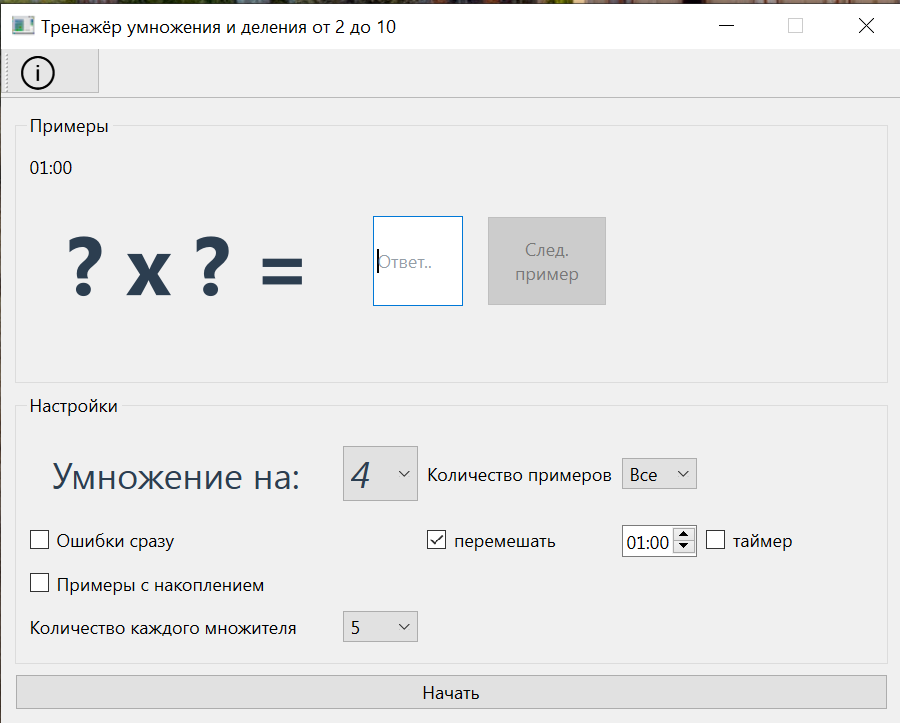This screenshot has height=723, width=900.
Task: Open the 'Количество примеров' dropdown showing Все
Action: 659,473
